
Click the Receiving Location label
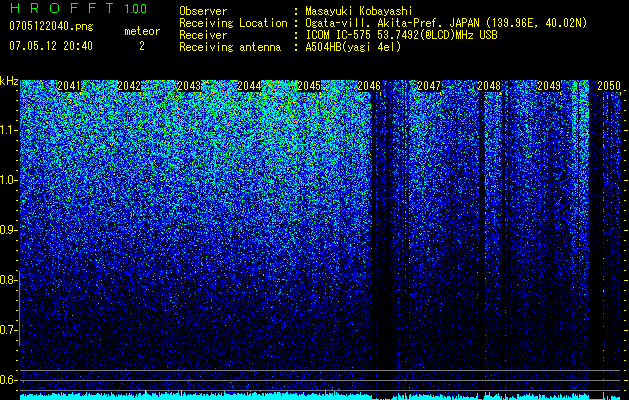pyautogui.click(x=233, y=23)
